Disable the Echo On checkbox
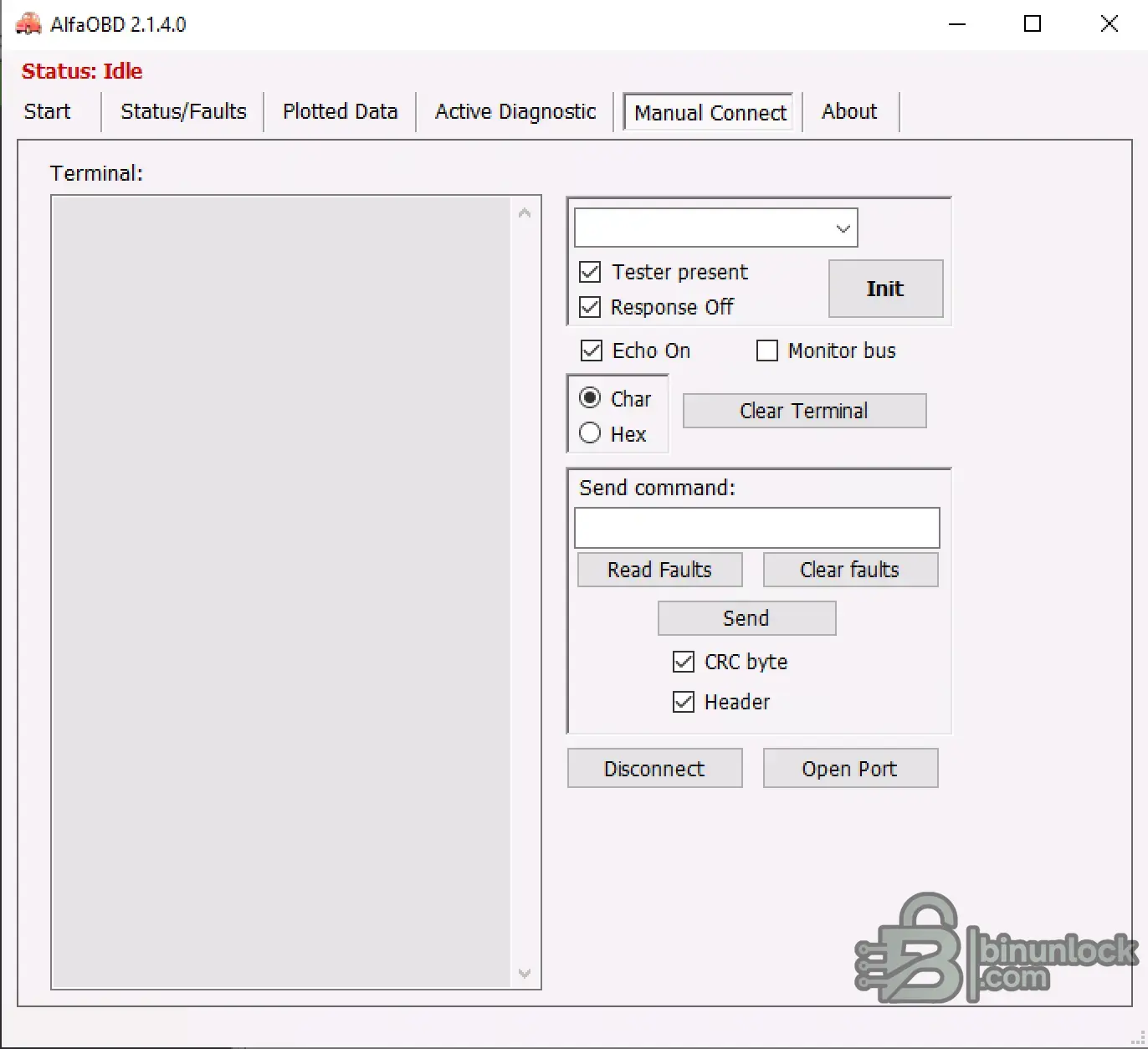The height and width of the screenshot is (1049, 1148). point(592,351)
